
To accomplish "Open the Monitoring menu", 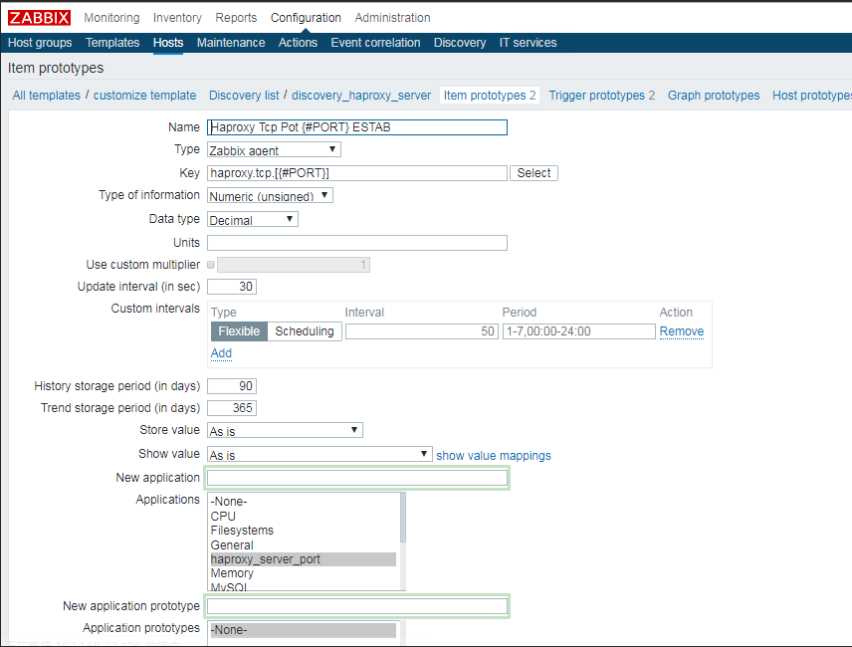I will point(111,17).
